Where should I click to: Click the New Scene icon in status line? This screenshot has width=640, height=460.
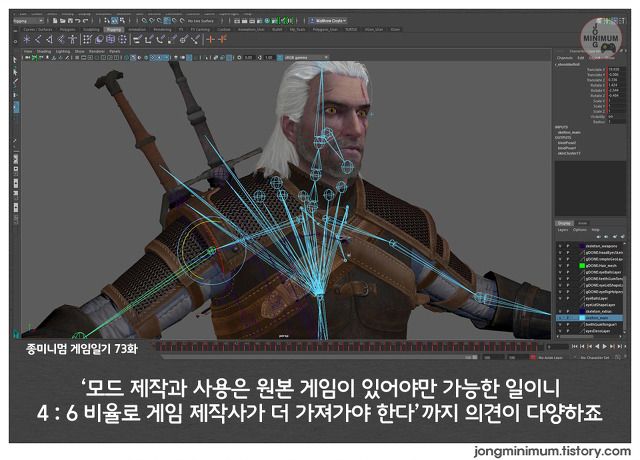(x=55, y=20)
